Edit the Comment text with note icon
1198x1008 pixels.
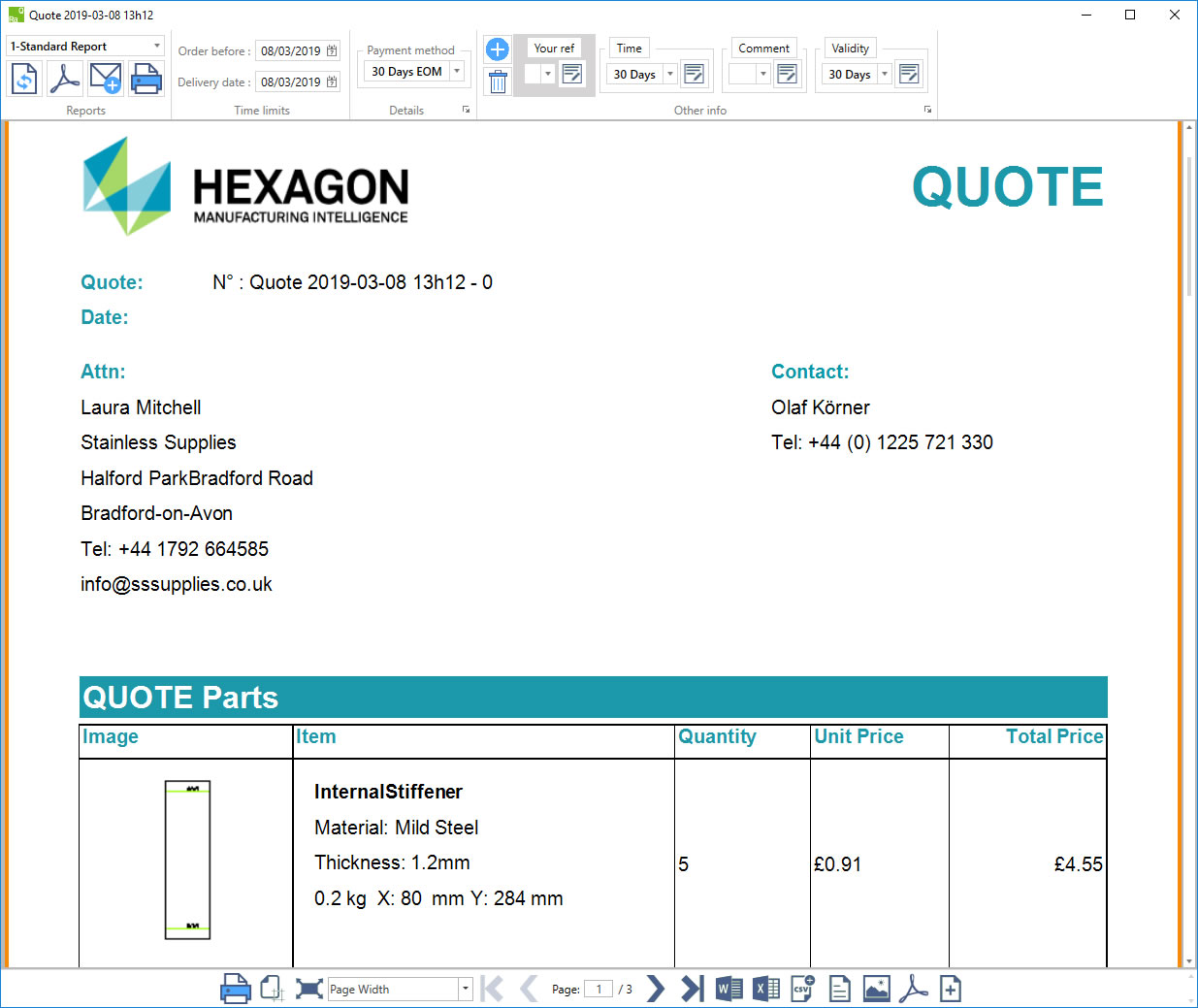click(787, 75)
